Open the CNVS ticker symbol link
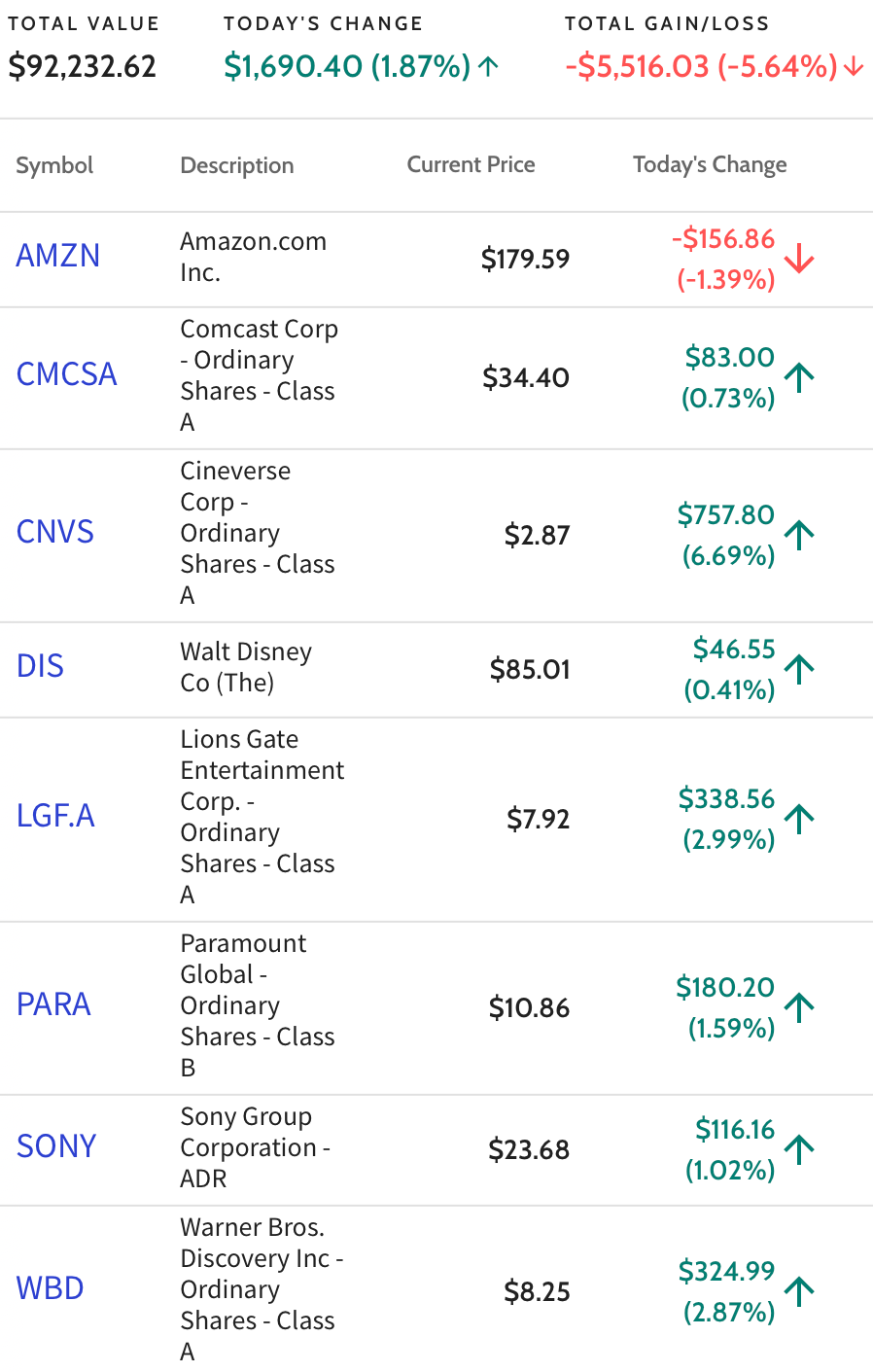 pos(55,532)
